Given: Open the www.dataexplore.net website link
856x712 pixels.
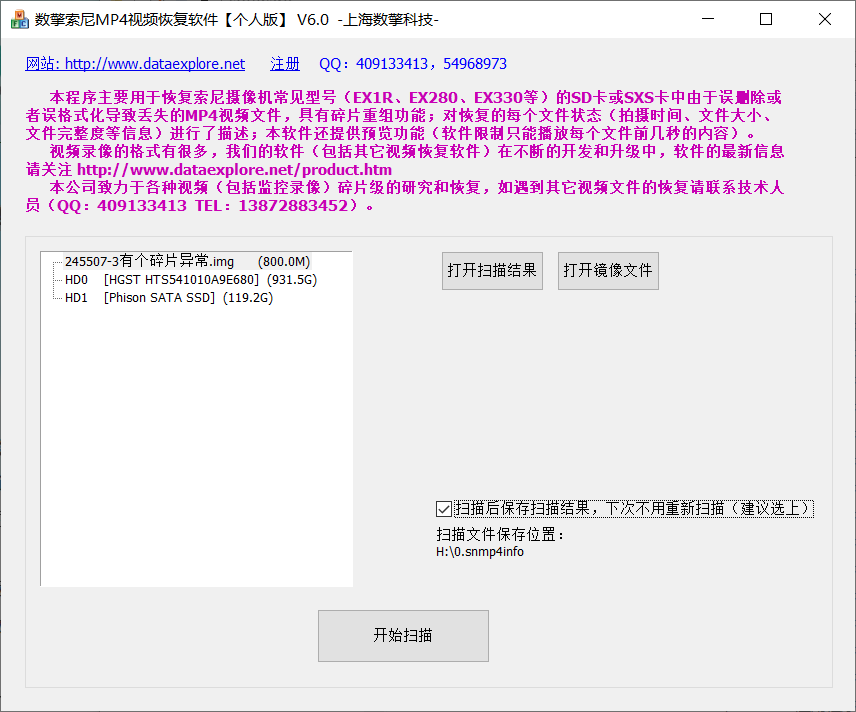Looking at the screenshot, I should point(135,64).
